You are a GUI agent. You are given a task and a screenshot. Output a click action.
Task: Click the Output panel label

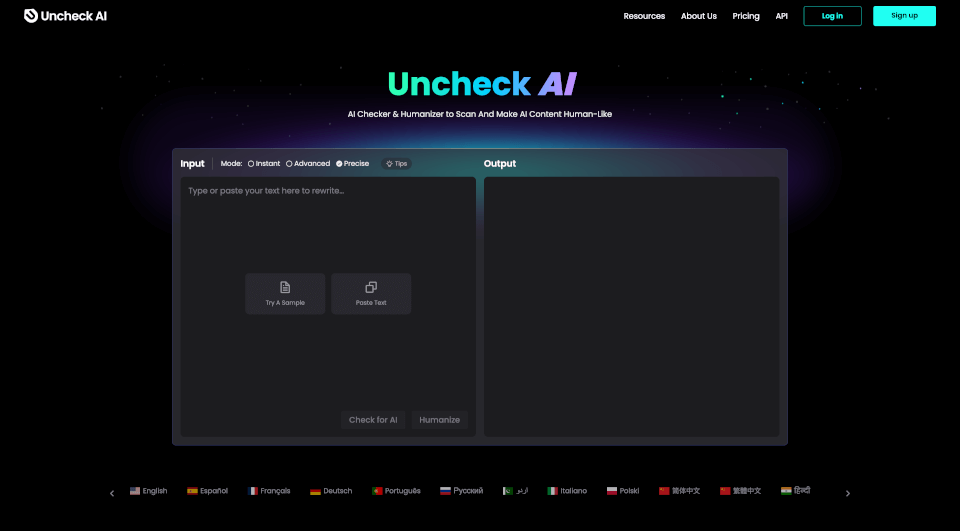click(x=500, y=164)
